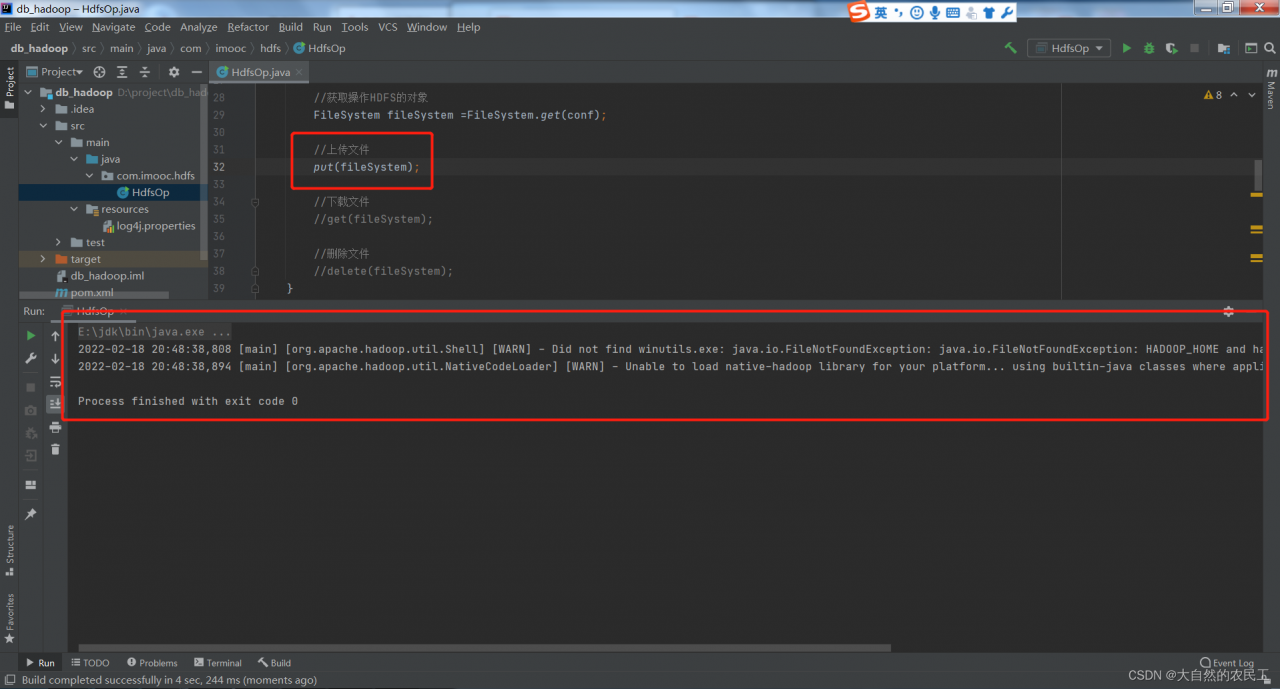Open Search Everywhere magnifier icon
This screenshot has height=689, width=1280.
tap(1270, 48)
